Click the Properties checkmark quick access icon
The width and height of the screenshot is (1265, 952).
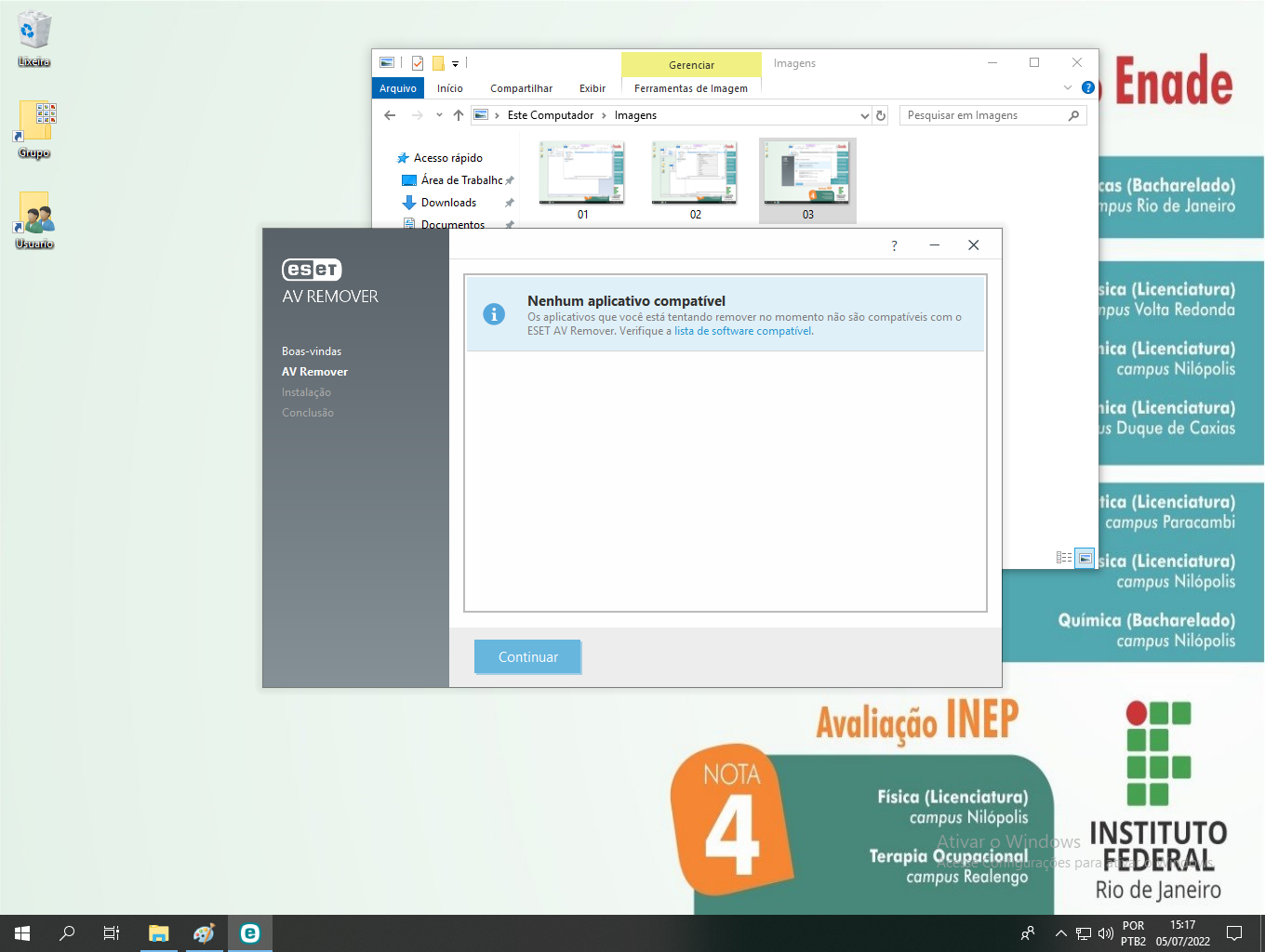point(418,63)
